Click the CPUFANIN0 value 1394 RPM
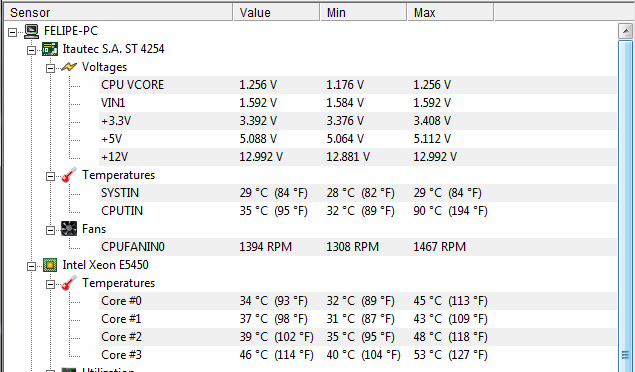The height and width of the screenshot is (372, 635). [x=265, y=247]
